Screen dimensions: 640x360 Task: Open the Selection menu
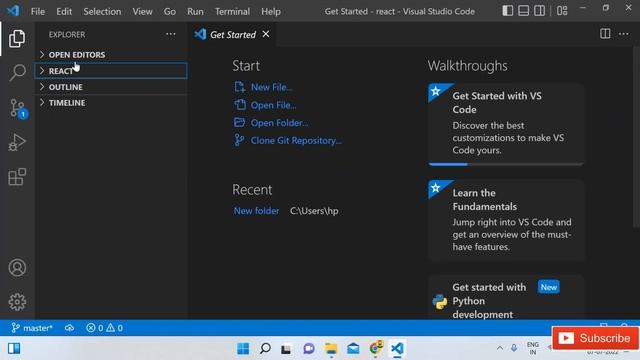coord(102,11)
